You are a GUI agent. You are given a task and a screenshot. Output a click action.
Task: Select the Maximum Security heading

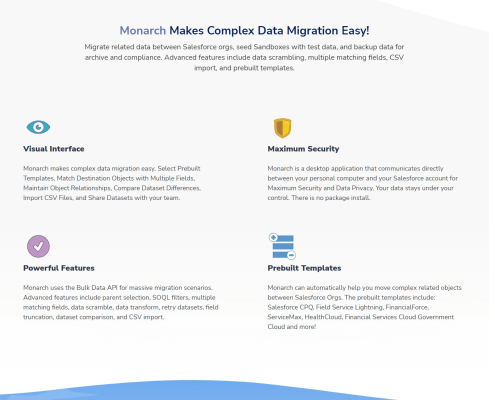[x=303, y=149]
